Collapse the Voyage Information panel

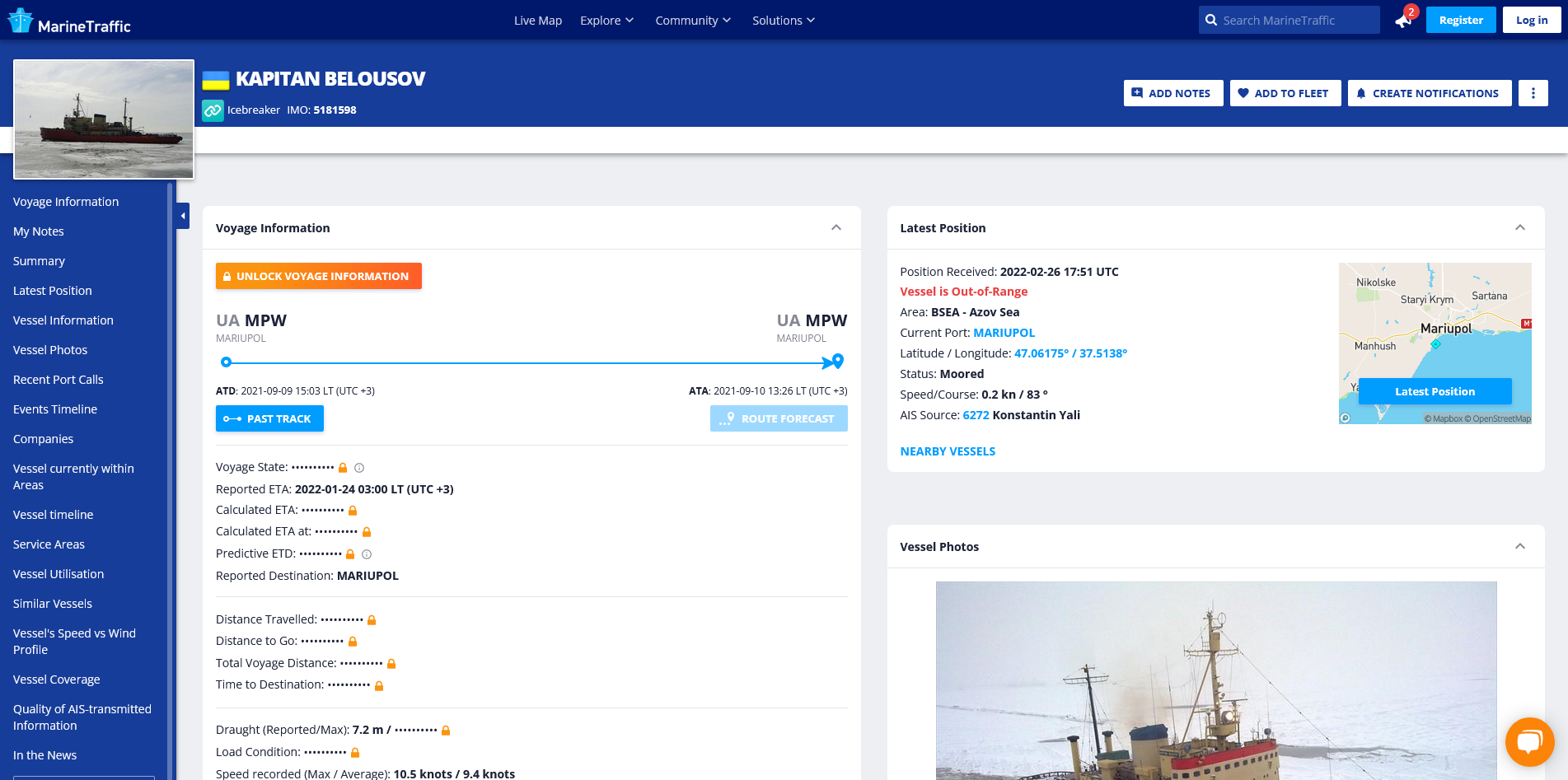click(x=836, y=228)
